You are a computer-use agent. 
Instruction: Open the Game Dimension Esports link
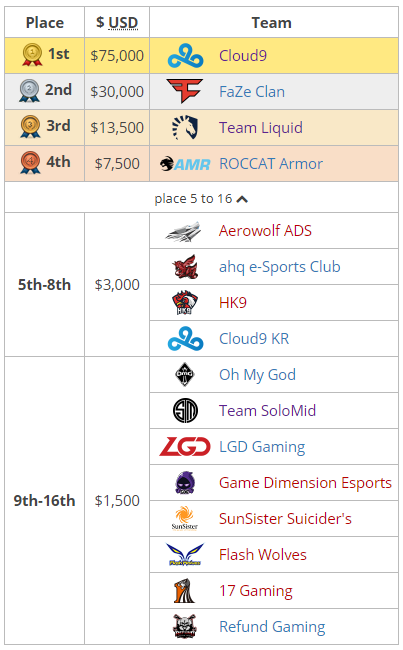point(306,483)
